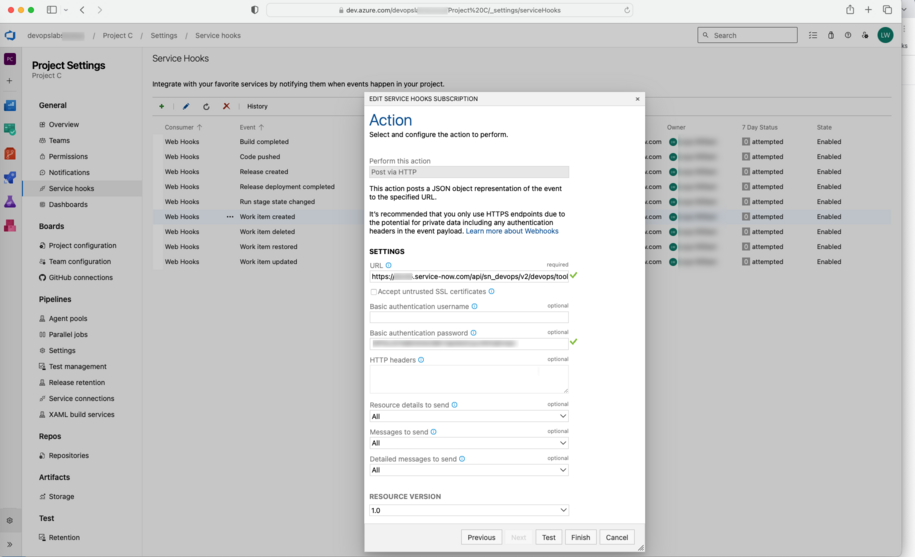Open Messages to send dropdown
Image resolution: width=915 pixels, height=557 pixels.
pos(469,443)
